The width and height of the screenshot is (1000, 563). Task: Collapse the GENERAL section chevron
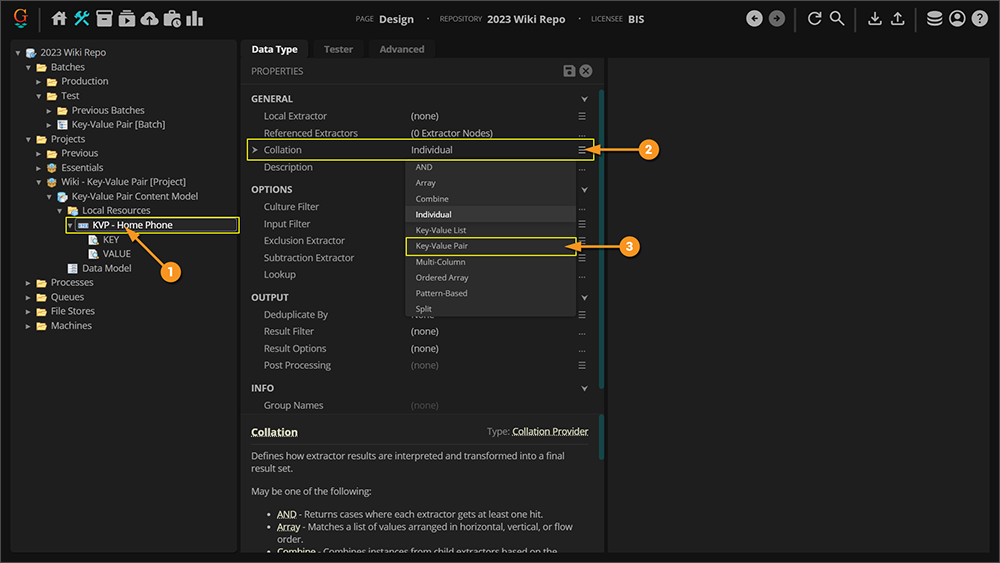[585, 99]
